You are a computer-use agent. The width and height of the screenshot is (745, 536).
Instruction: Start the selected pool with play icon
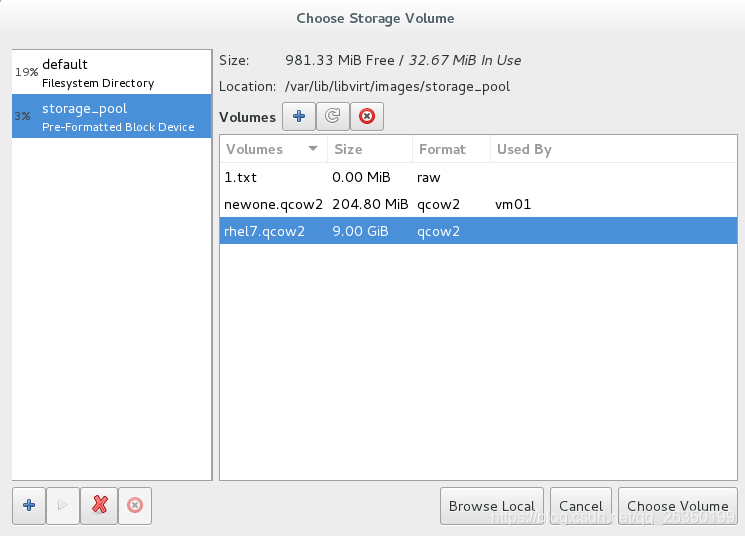point(63,506)
